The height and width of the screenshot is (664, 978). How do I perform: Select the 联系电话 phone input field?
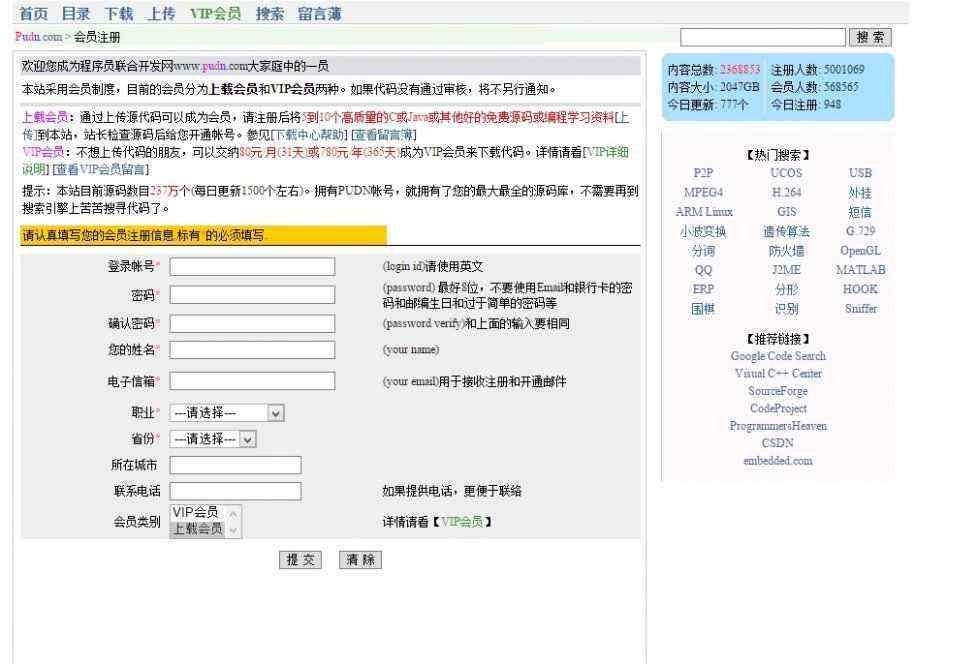tap(235, 491)
